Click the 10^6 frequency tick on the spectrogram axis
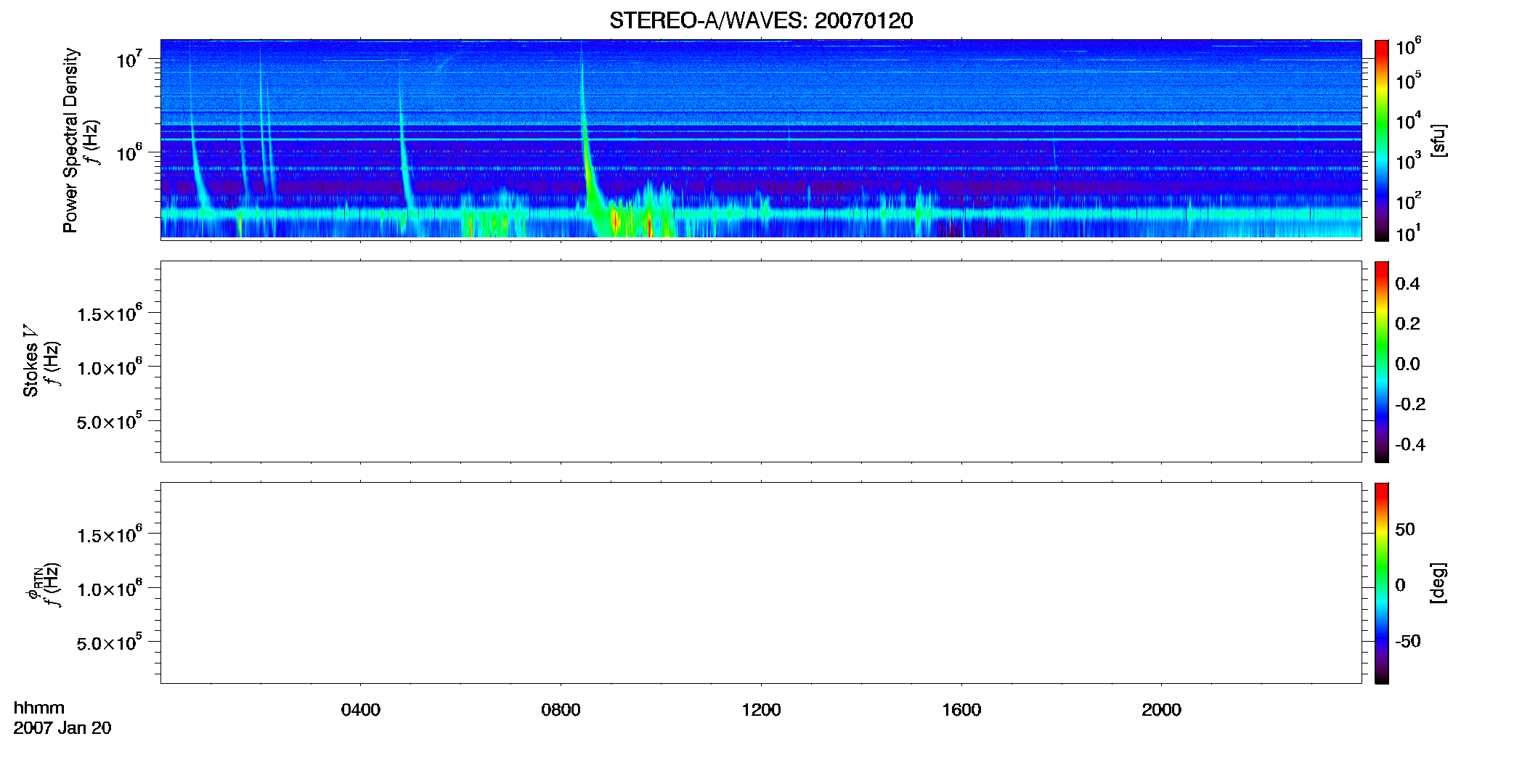Screen dimensions: 1522x784 (129, 152)
